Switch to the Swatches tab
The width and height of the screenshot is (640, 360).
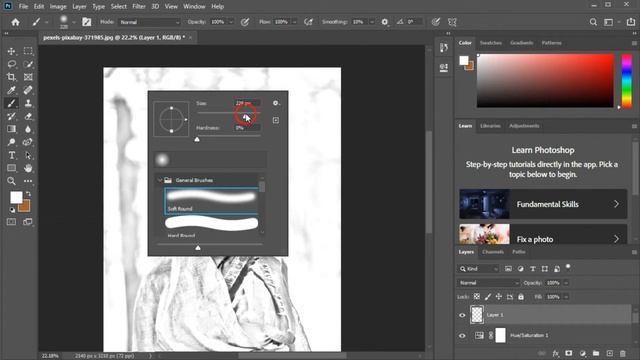(x=491, y=43)
